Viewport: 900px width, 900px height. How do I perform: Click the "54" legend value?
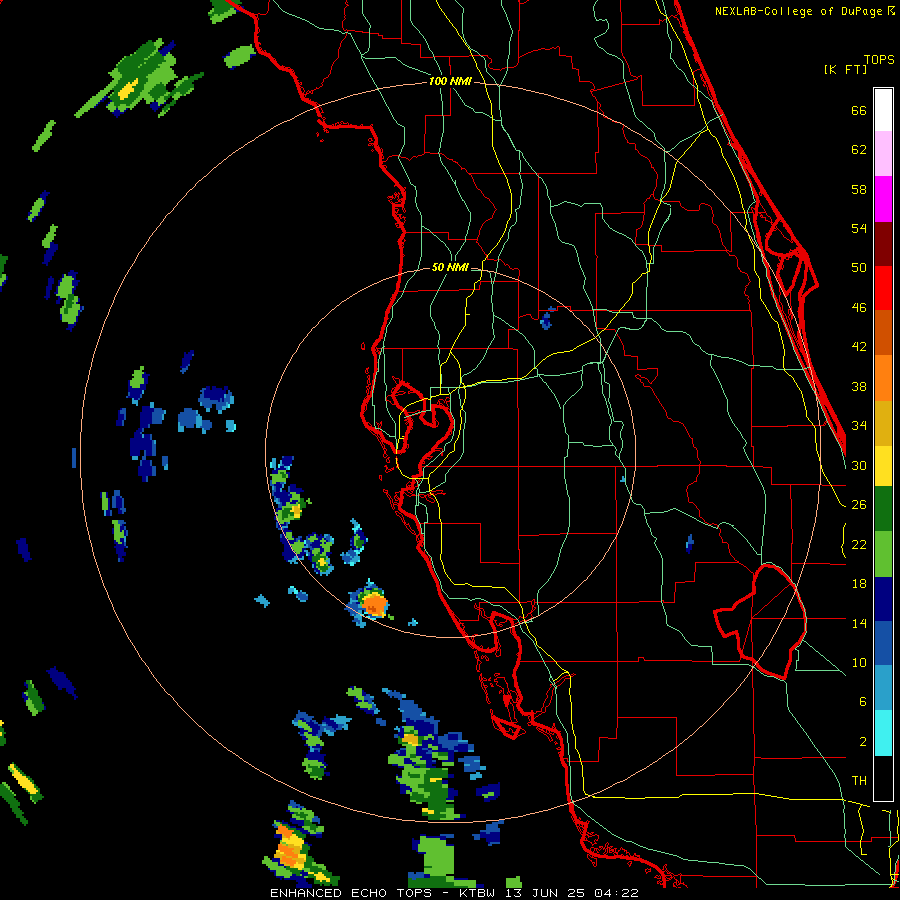(x=859, y=228)
